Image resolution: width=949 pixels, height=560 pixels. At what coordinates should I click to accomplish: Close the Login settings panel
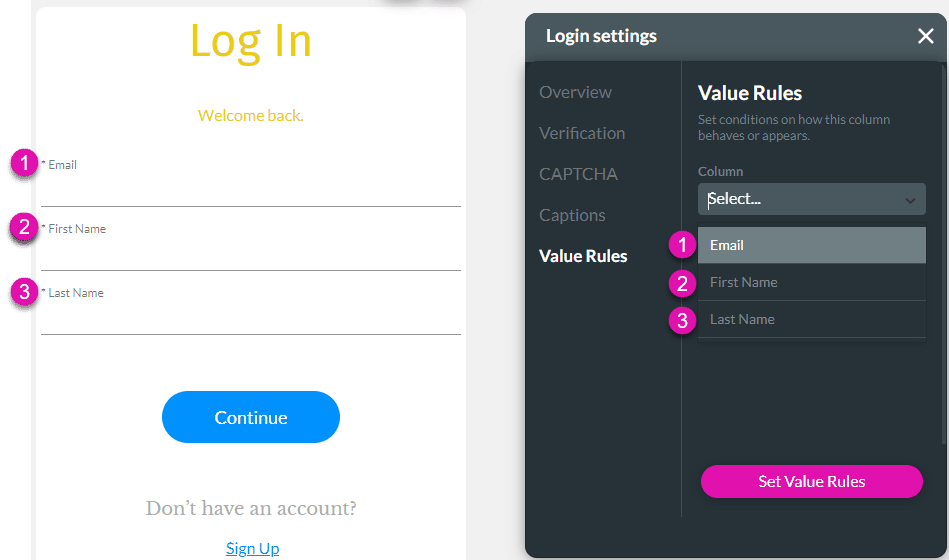(x=925, y=37)
